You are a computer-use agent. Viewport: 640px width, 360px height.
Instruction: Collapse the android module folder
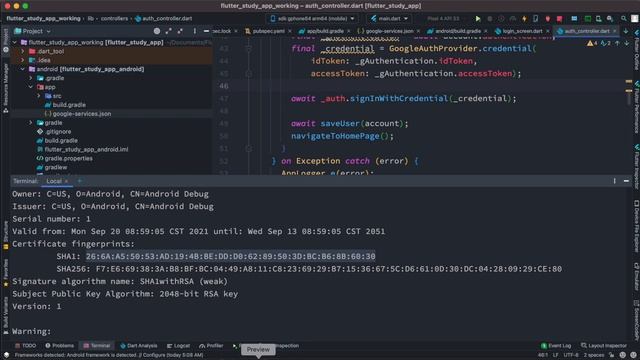(23, 69)
